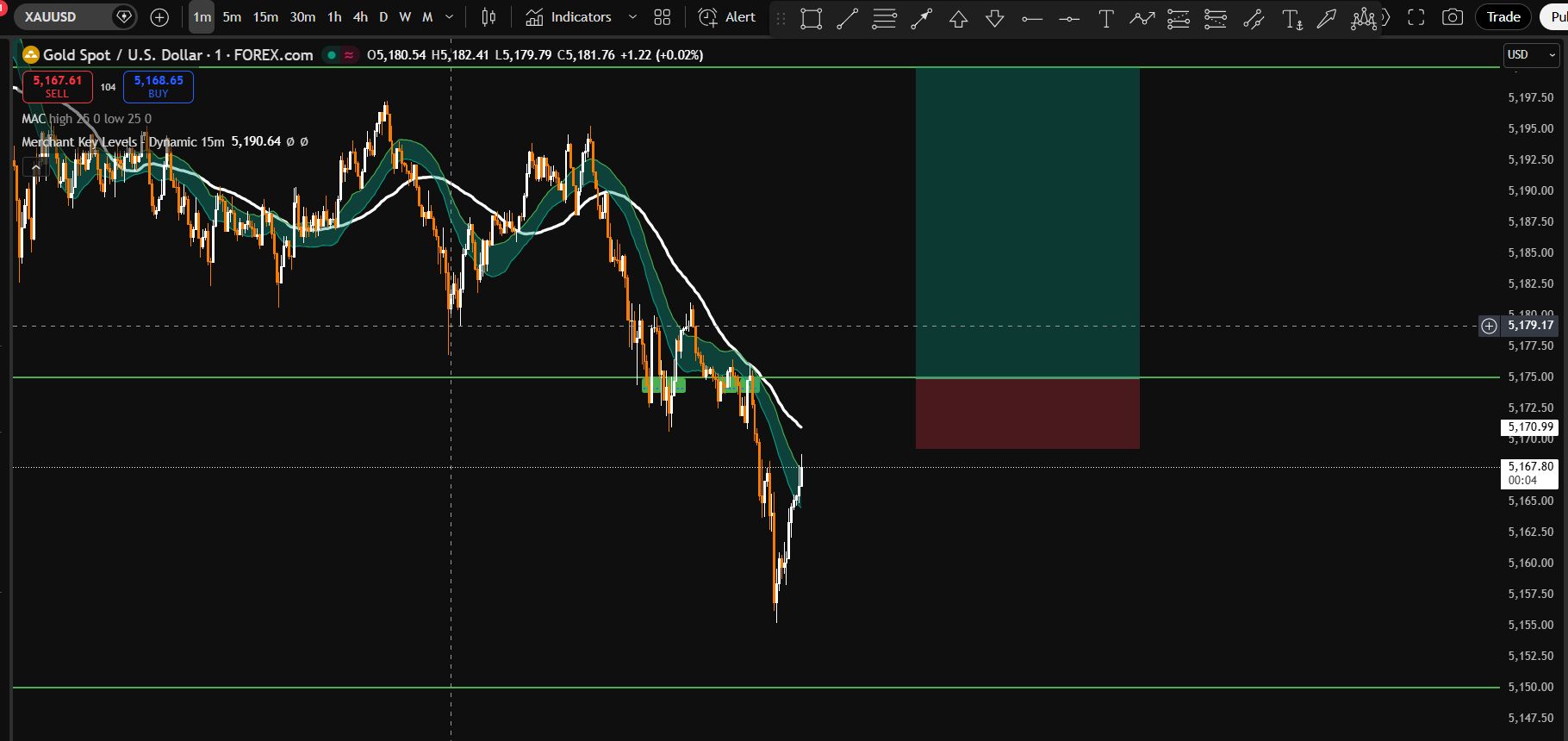The image size is (1568, 741).
Task: Open the candlestick chart type selector
Action: [x=488, y=17]
